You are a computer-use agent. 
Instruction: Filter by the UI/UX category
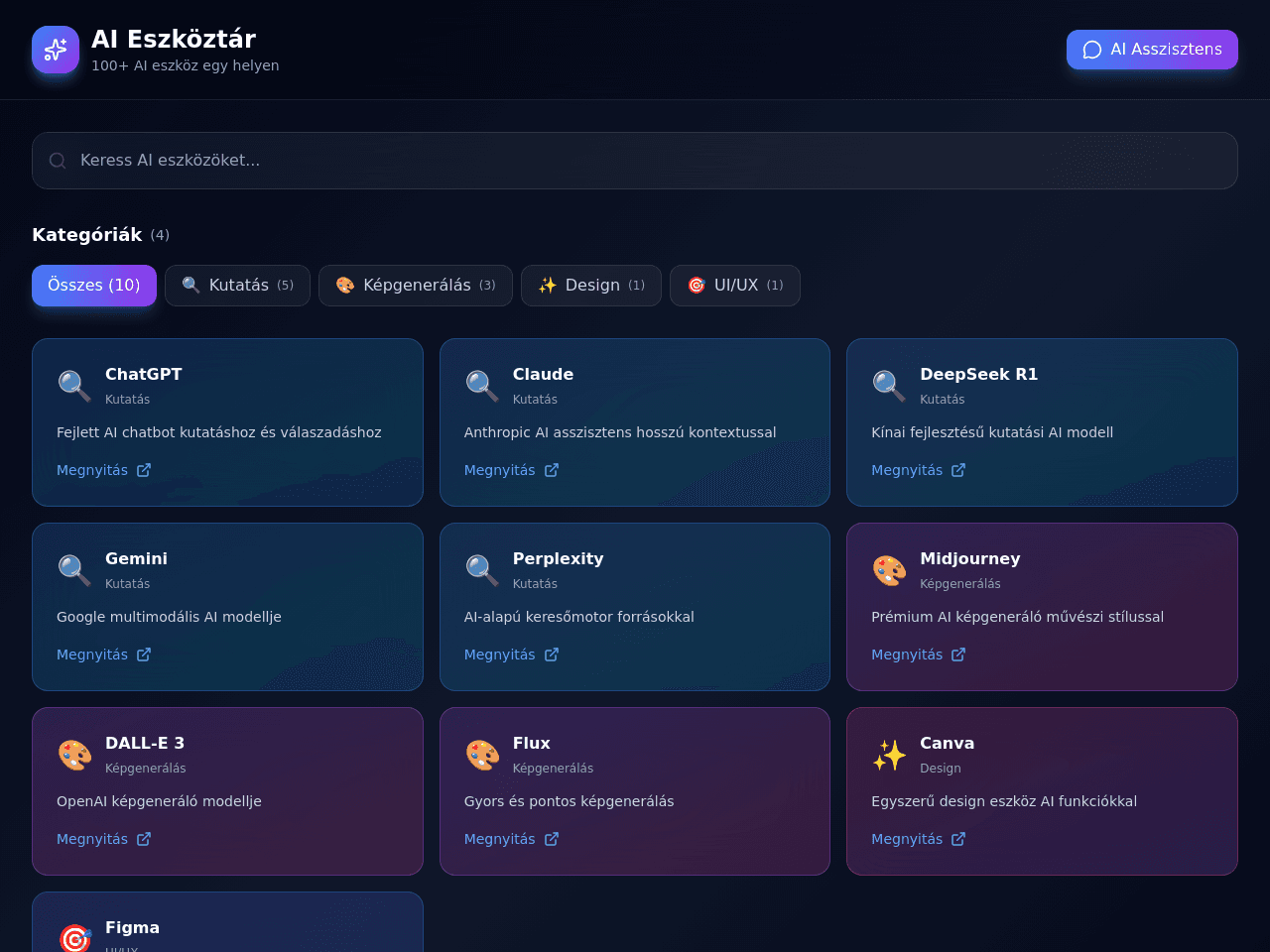735,286
